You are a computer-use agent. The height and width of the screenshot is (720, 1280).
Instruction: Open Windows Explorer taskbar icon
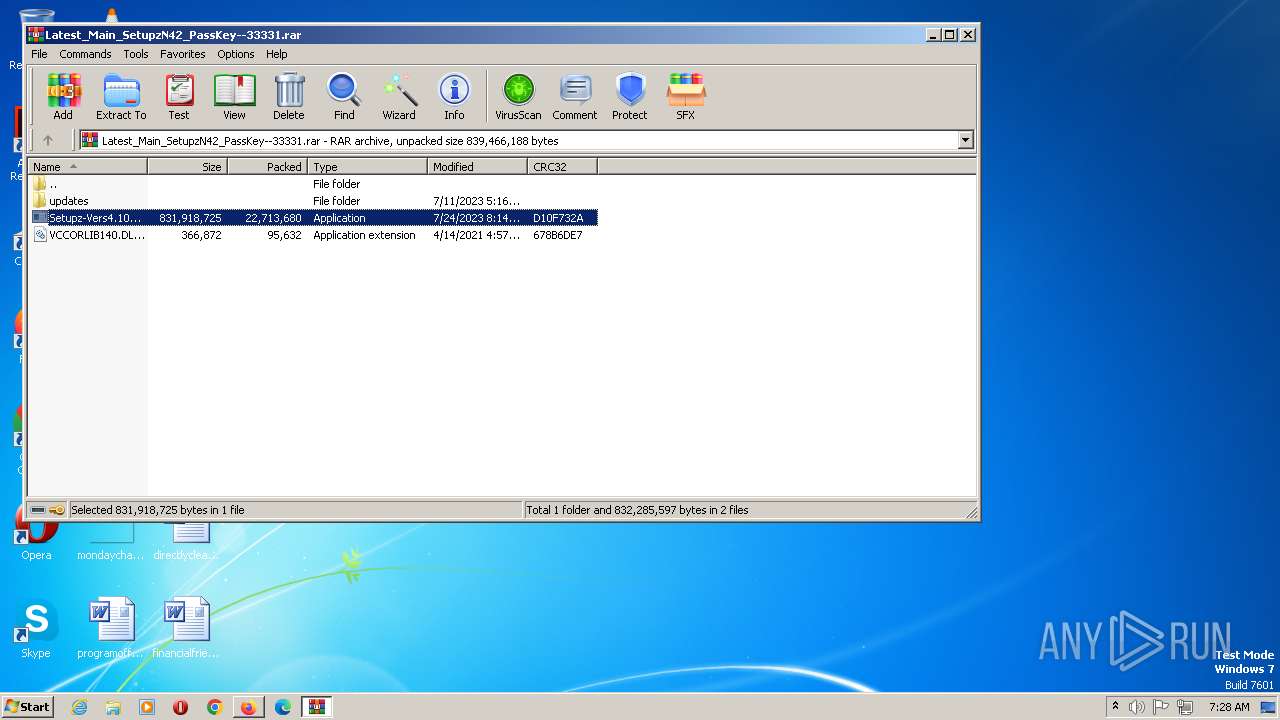113,707
